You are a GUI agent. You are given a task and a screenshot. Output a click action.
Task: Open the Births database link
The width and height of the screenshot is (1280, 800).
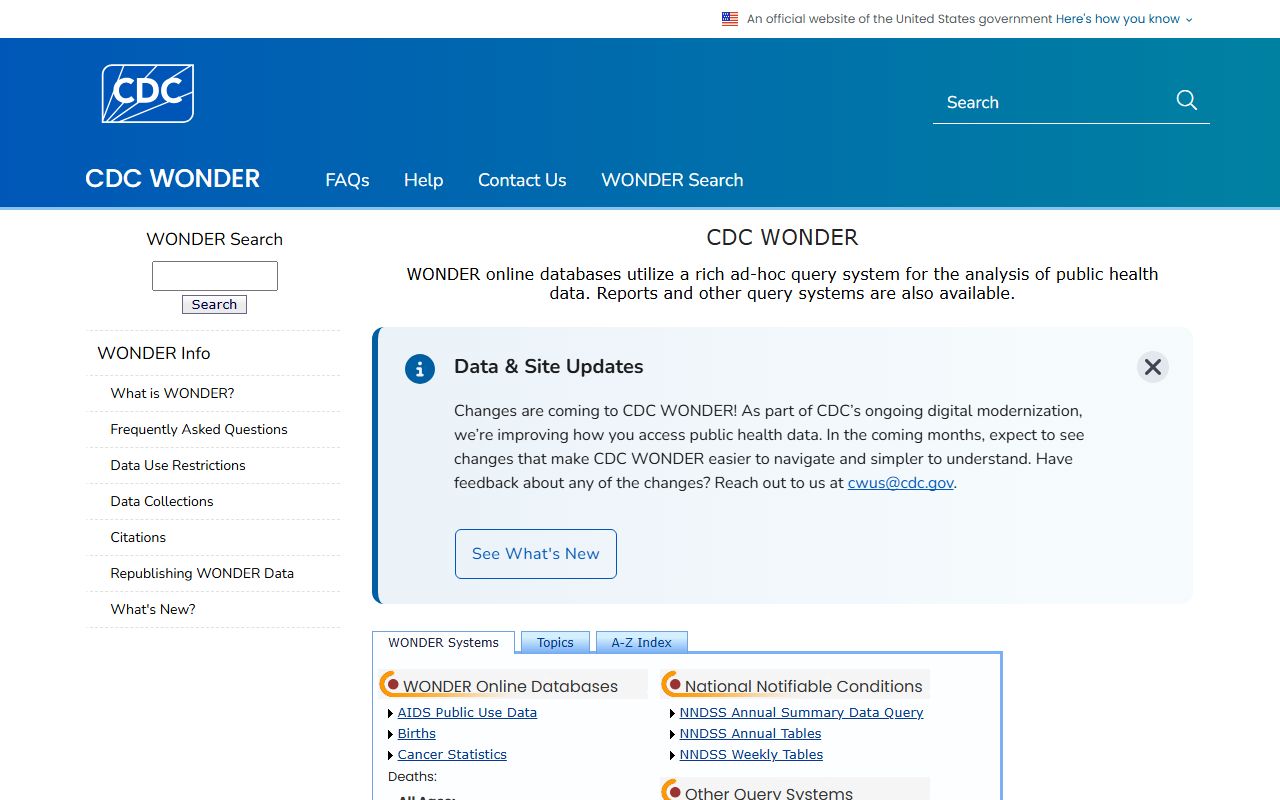click(417, 734)
